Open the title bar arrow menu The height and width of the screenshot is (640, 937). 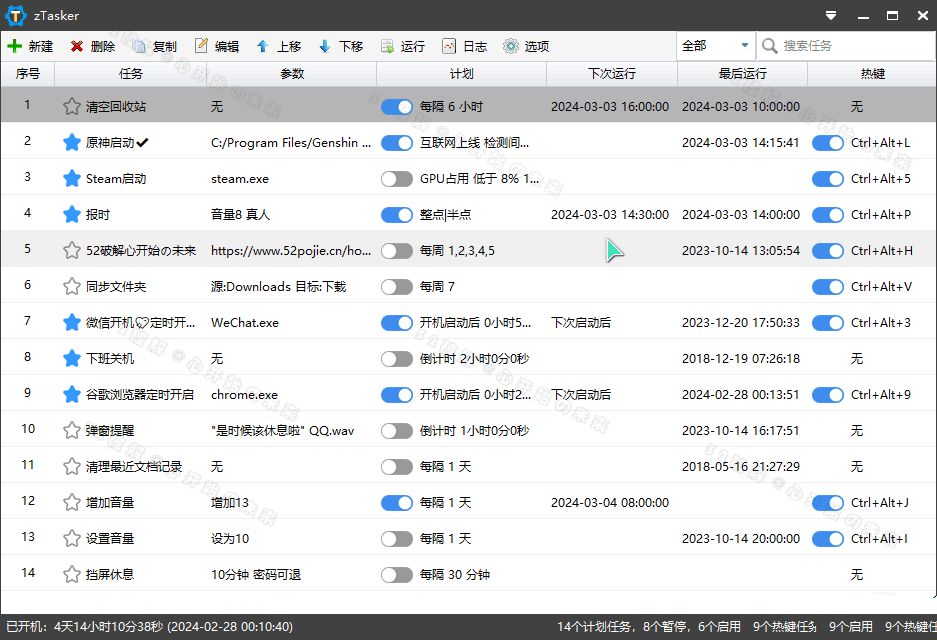coord(831,15)
